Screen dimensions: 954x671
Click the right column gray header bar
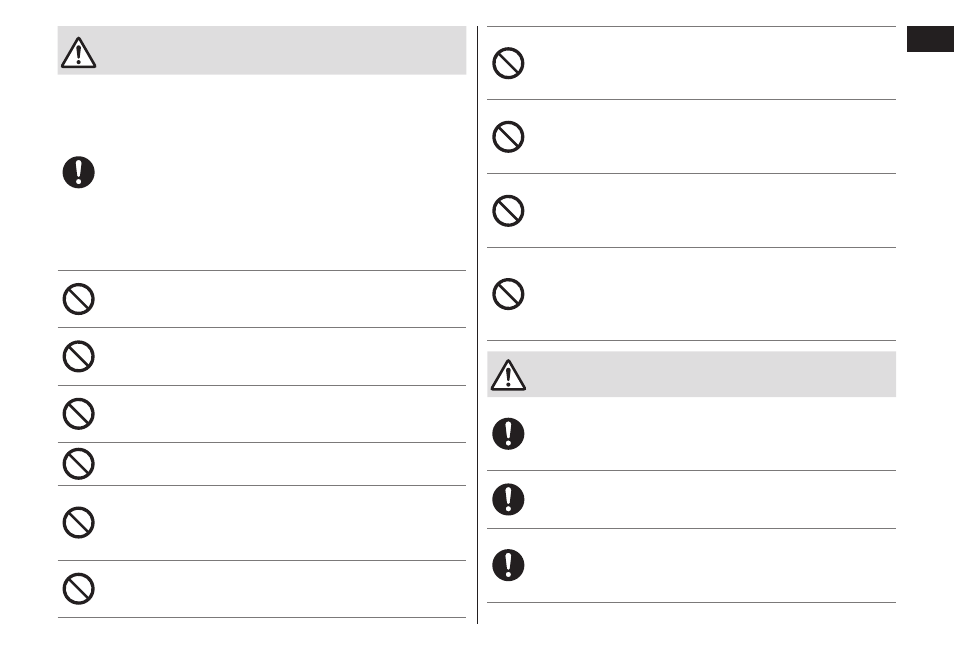click(691, 374)
